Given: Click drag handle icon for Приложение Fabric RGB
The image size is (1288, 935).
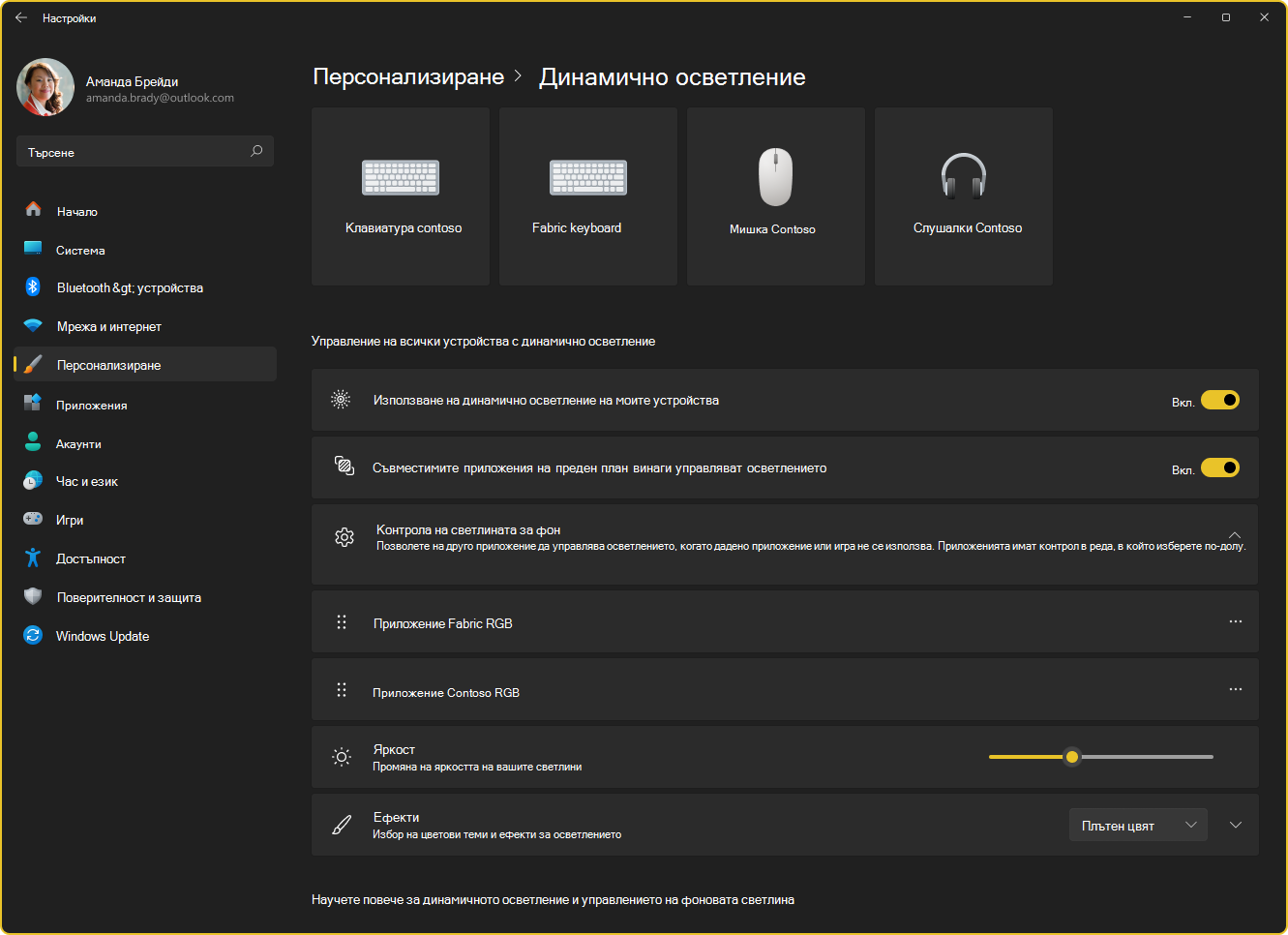Looking at the screenshot, I should (342, 622).
